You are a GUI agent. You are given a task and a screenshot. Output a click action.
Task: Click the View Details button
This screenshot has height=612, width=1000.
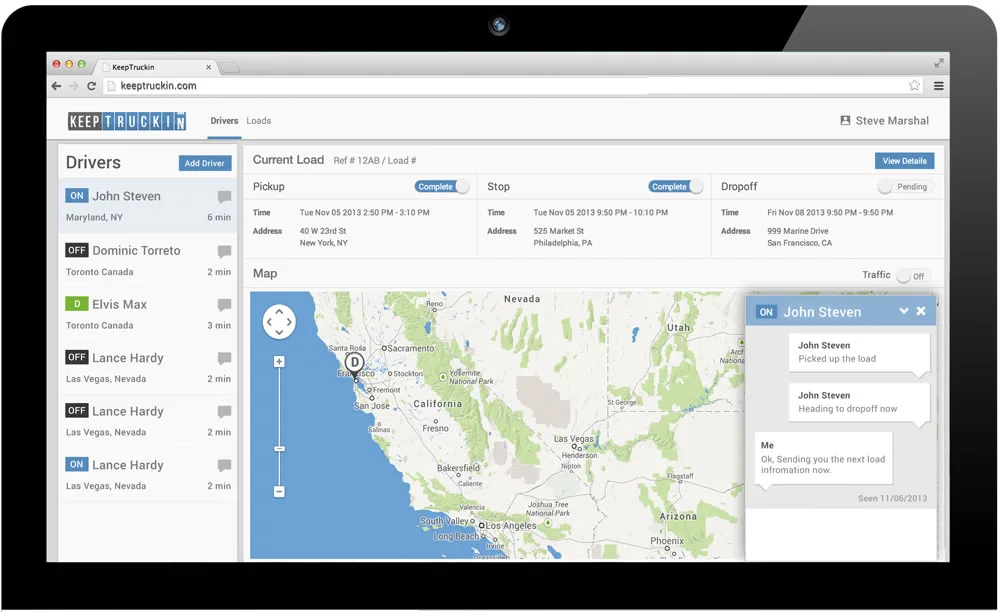[904, 161]
